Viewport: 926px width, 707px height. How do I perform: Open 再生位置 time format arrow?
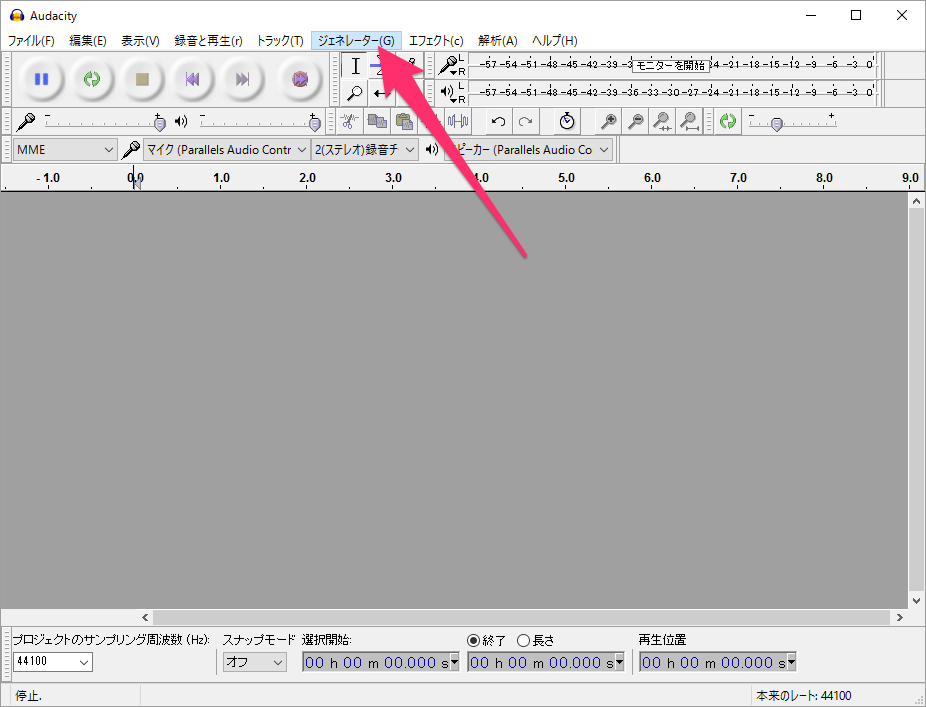[x=791, y=662]
